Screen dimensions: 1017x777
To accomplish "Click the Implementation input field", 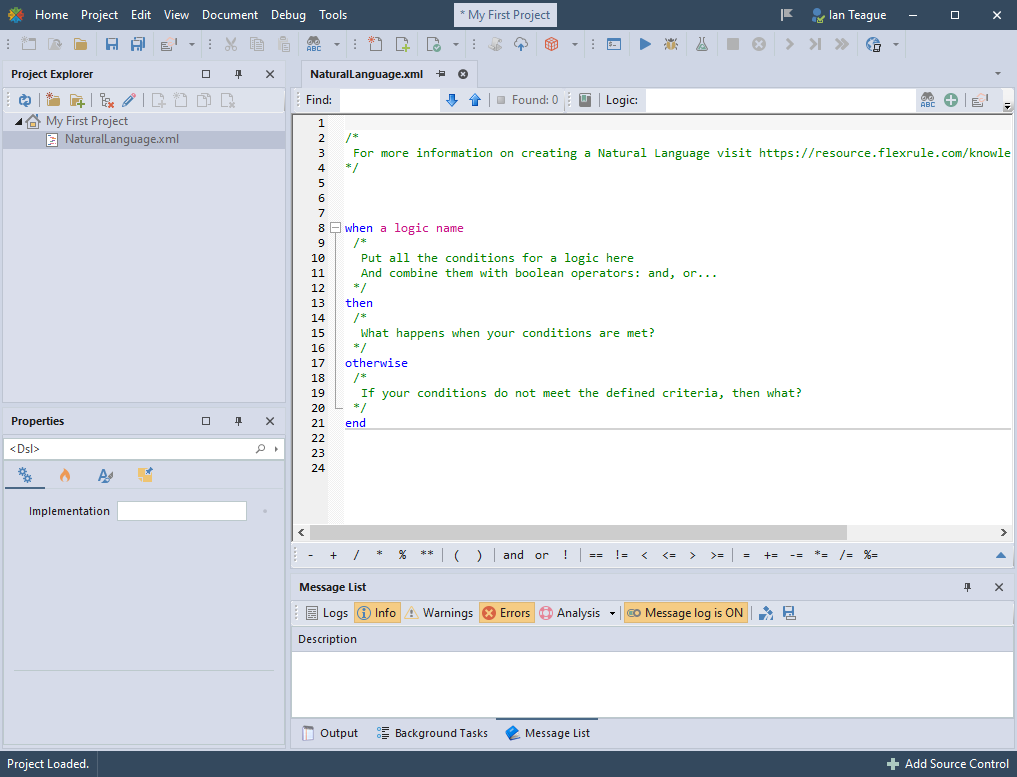I will tap(182, 511).
